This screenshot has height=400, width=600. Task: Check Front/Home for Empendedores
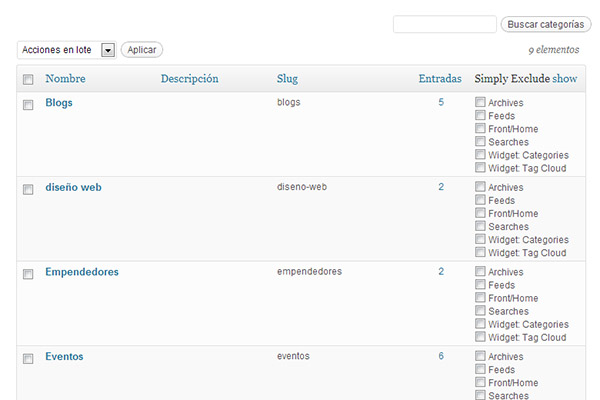pyautogui.click(x=480, y=297)
